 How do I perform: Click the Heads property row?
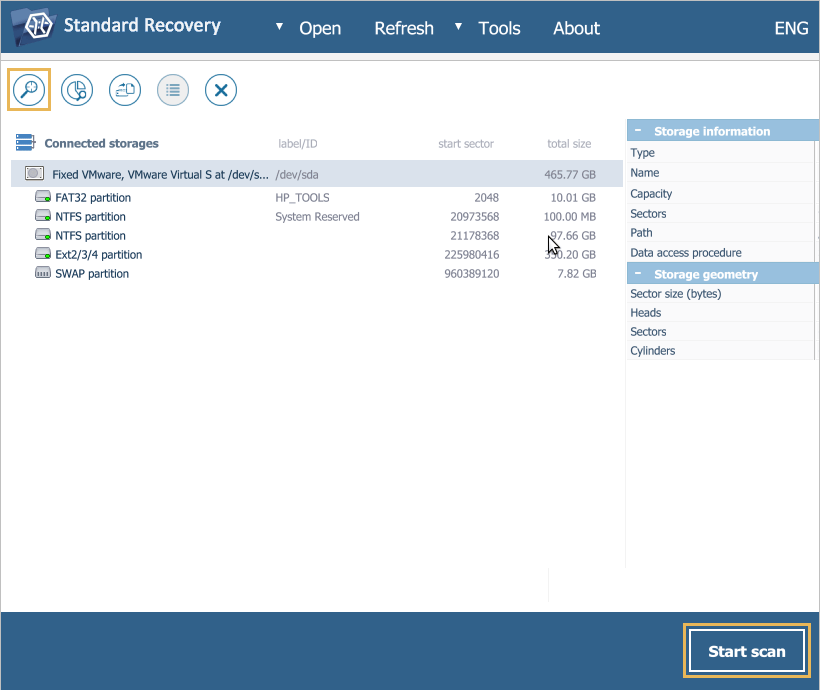[721, 312]
